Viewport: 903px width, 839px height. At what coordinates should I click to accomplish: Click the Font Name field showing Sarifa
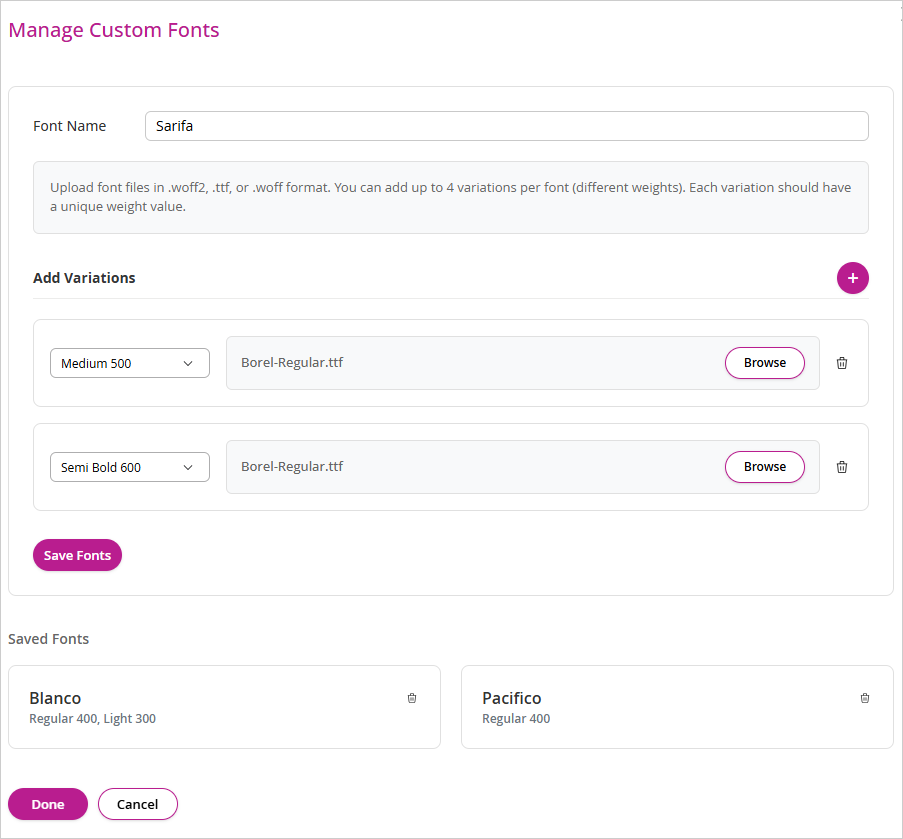[x=506, y=126]
